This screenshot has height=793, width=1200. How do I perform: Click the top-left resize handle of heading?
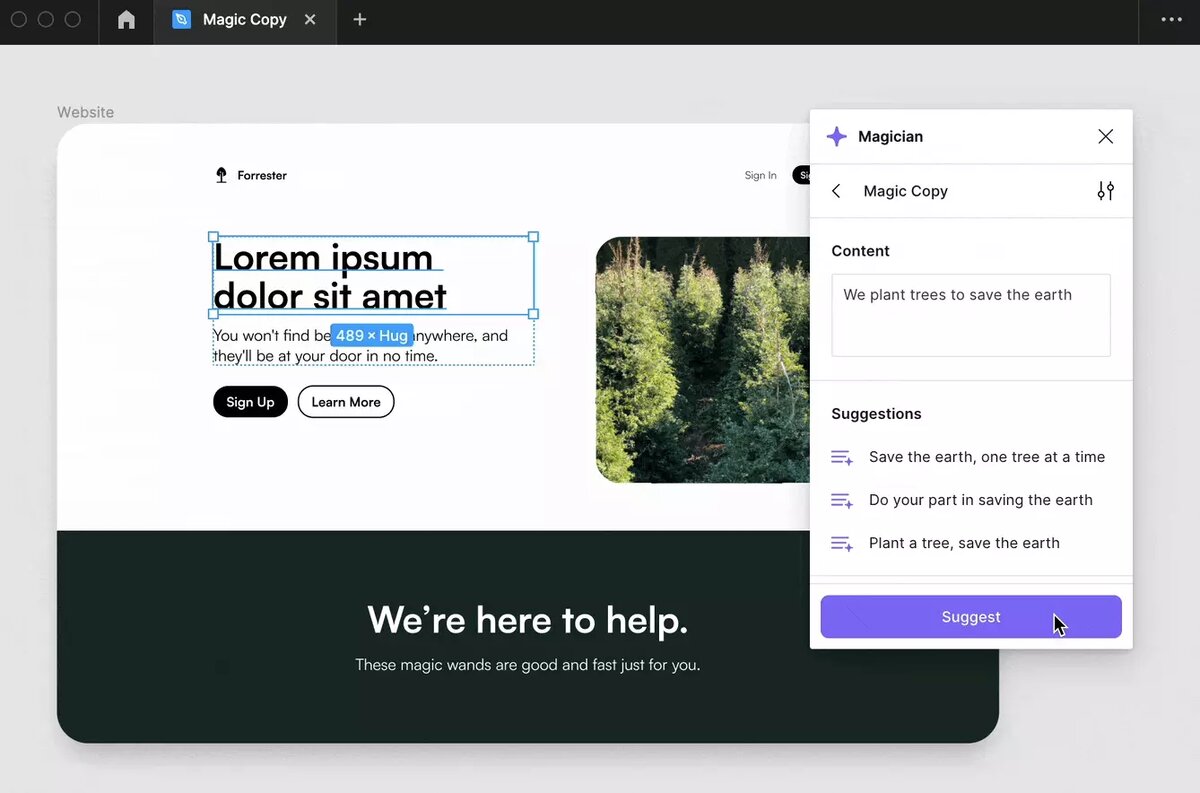point(213,237)
